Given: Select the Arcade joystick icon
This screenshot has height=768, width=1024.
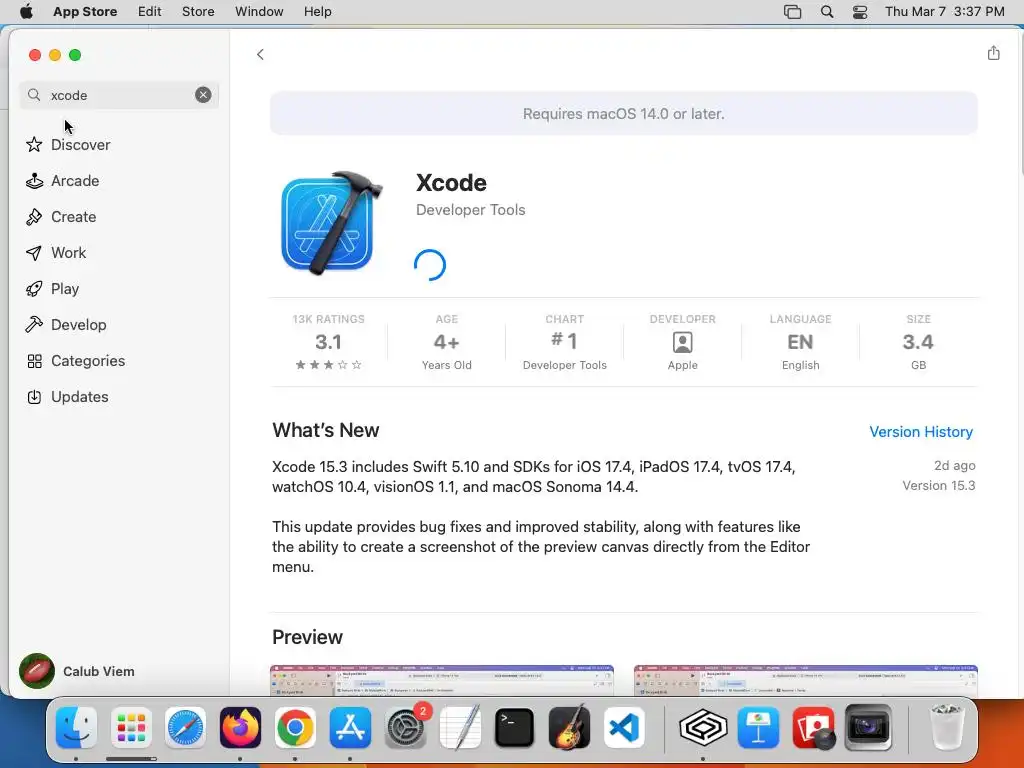Looking at the screenshot, I should coord(34,181).
